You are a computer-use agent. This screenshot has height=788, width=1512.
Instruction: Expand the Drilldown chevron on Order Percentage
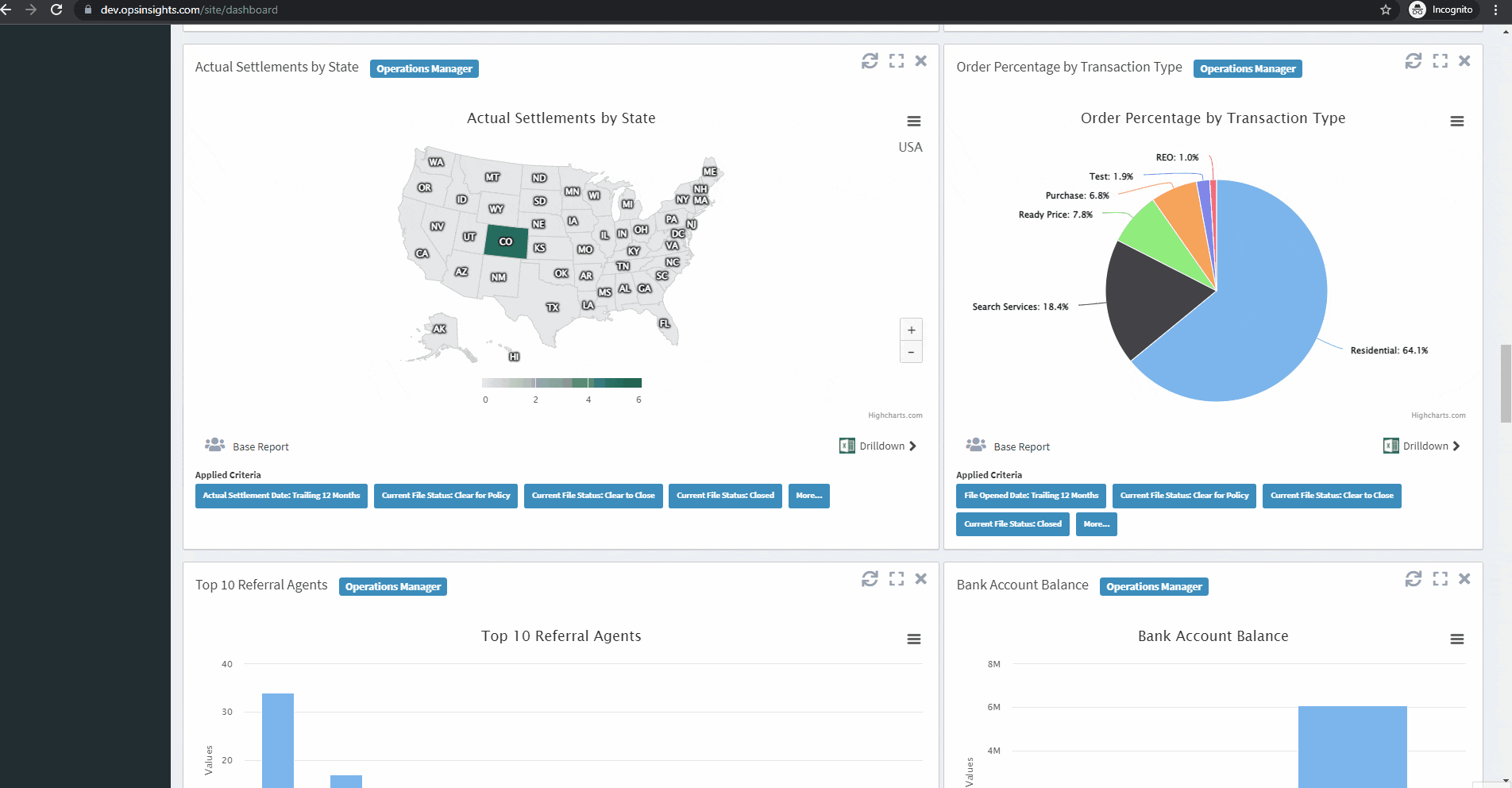(1456, 446)
